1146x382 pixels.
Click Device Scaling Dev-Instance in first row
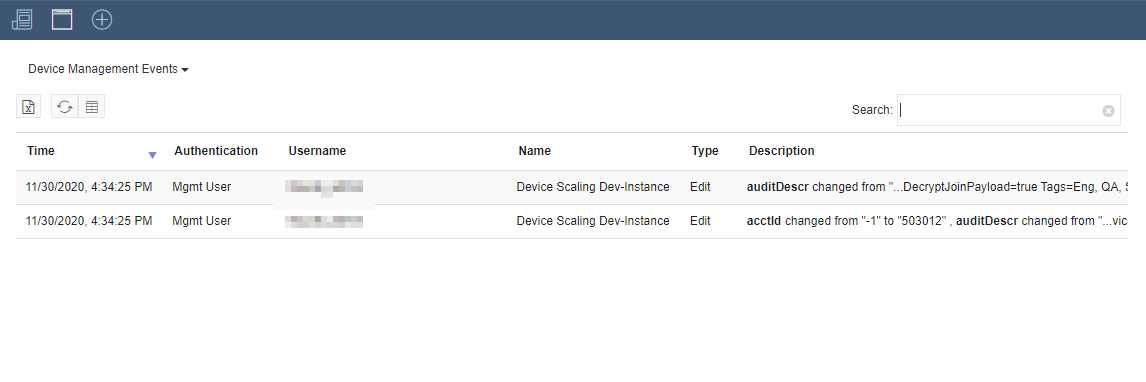point(593,187)
